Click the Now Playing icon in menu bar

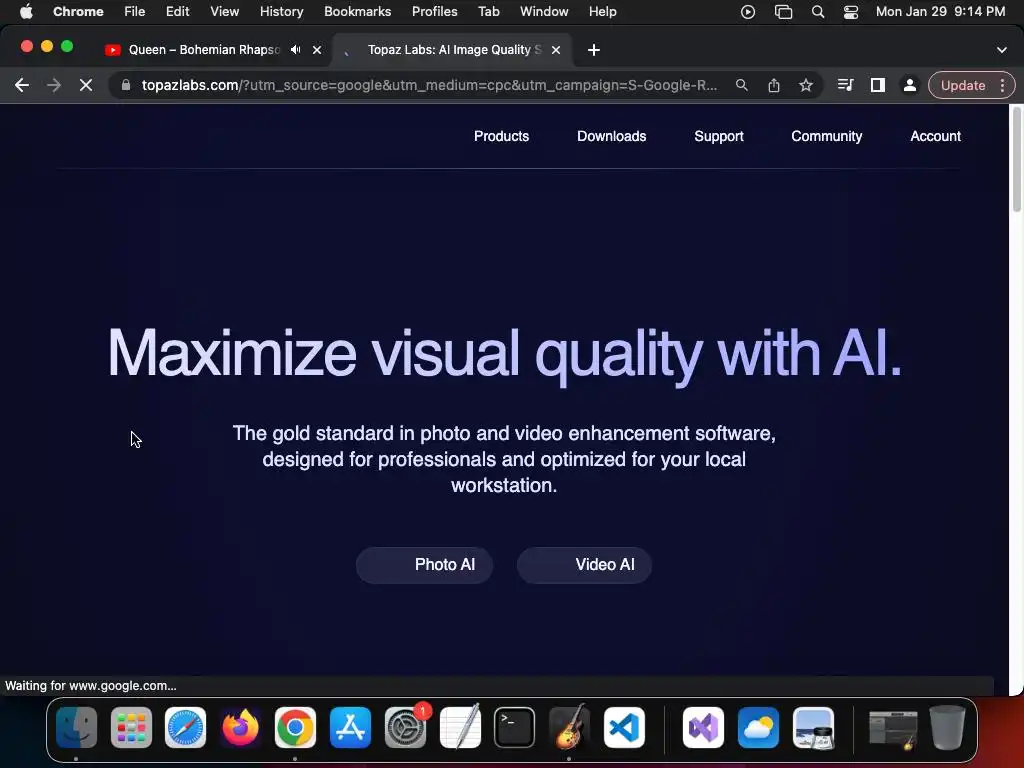[x=748, y=12]
